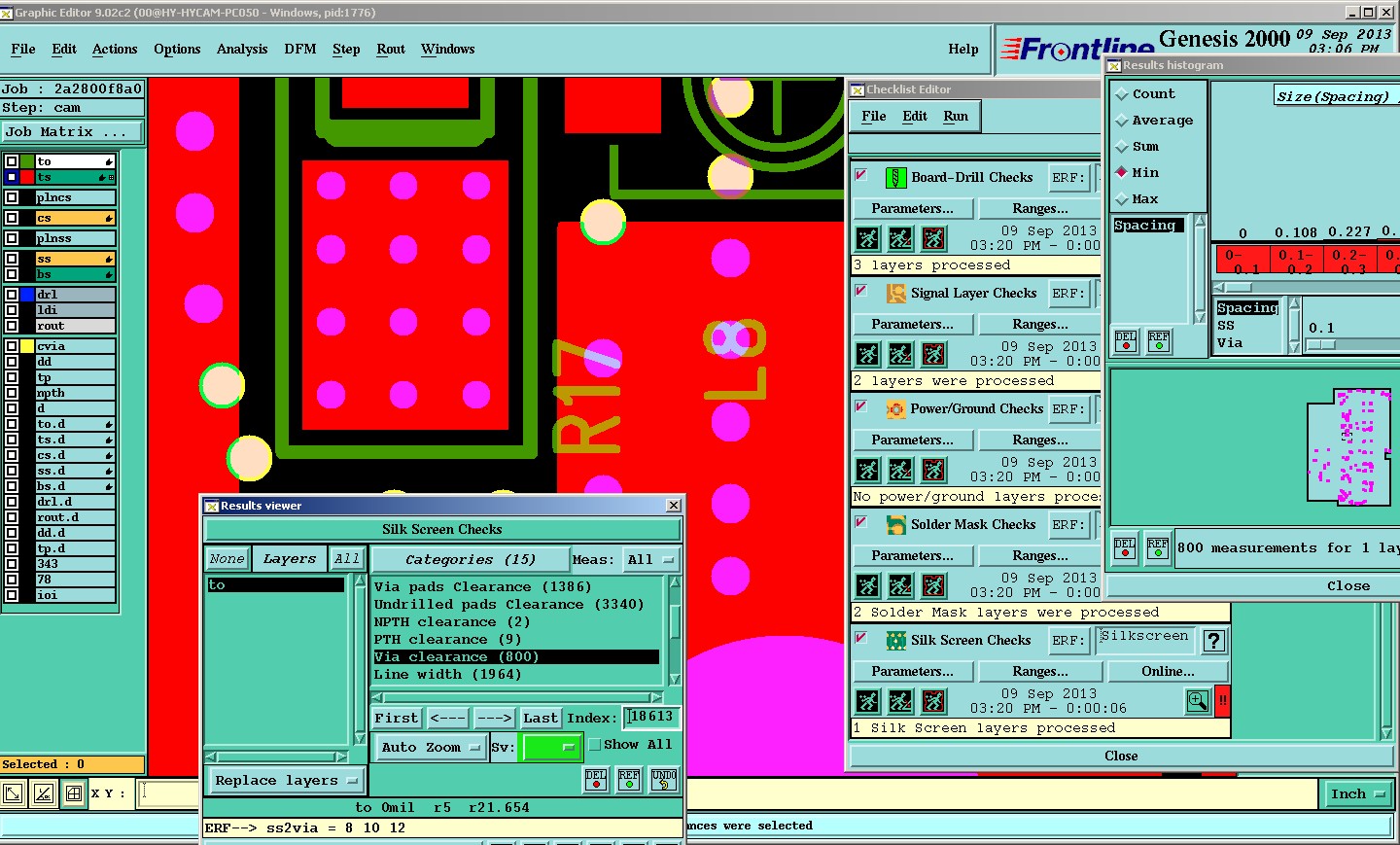Click the question mark help icon
Image resolution: width=1400 pixels, height=845 pixels.
click(1214, 641)
